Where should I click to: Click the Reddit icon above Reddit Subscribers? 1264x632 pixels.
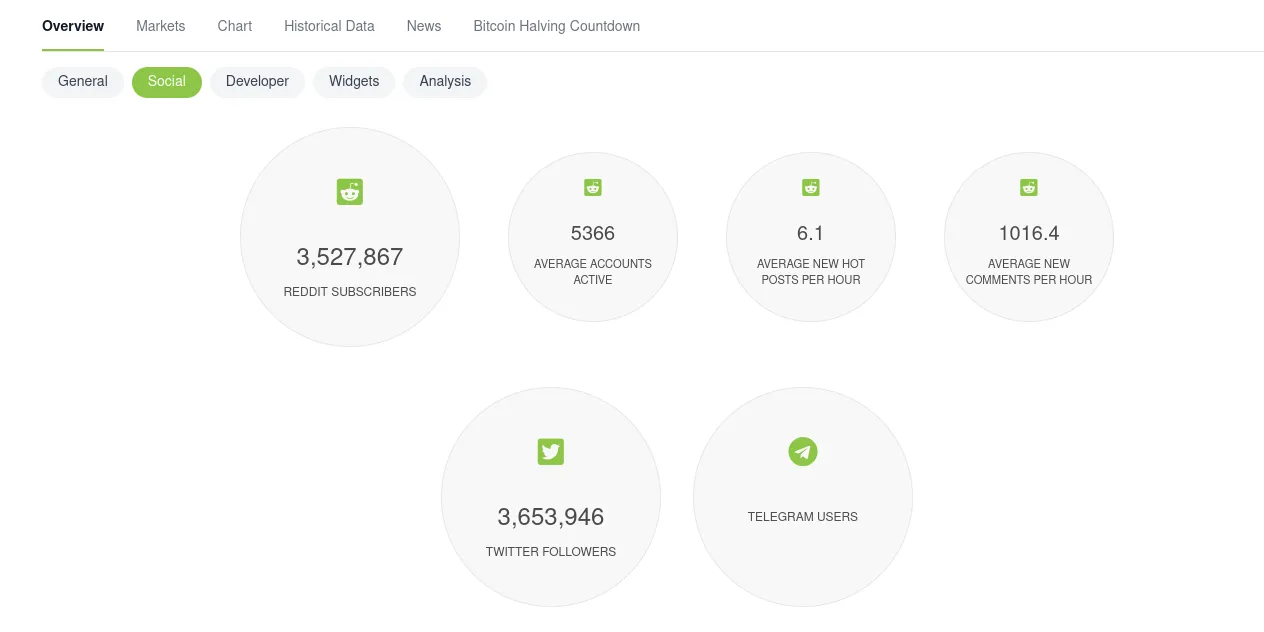click(350, 192)
